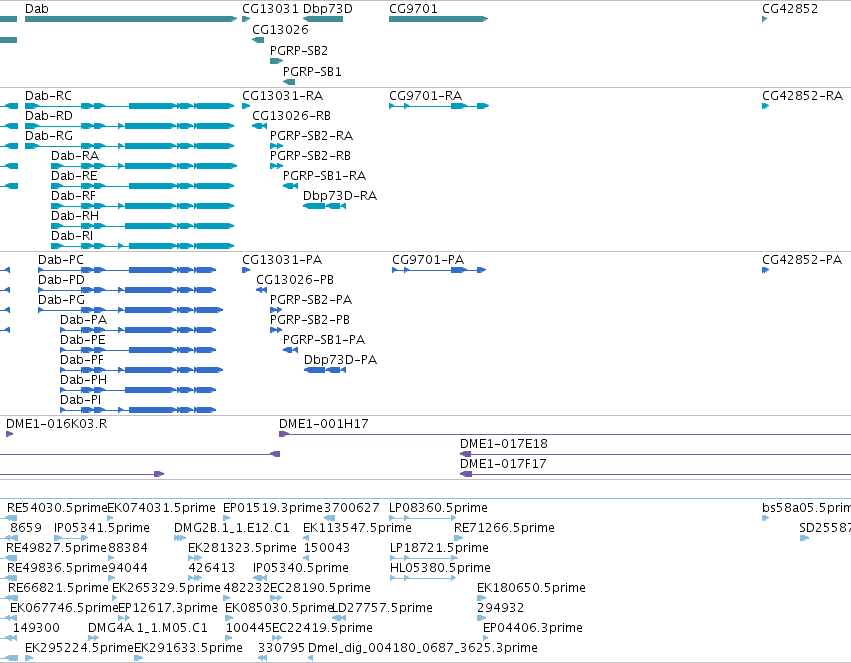Click transcript CG9701-RA
The image size is (851, 663).
[439, 106]
